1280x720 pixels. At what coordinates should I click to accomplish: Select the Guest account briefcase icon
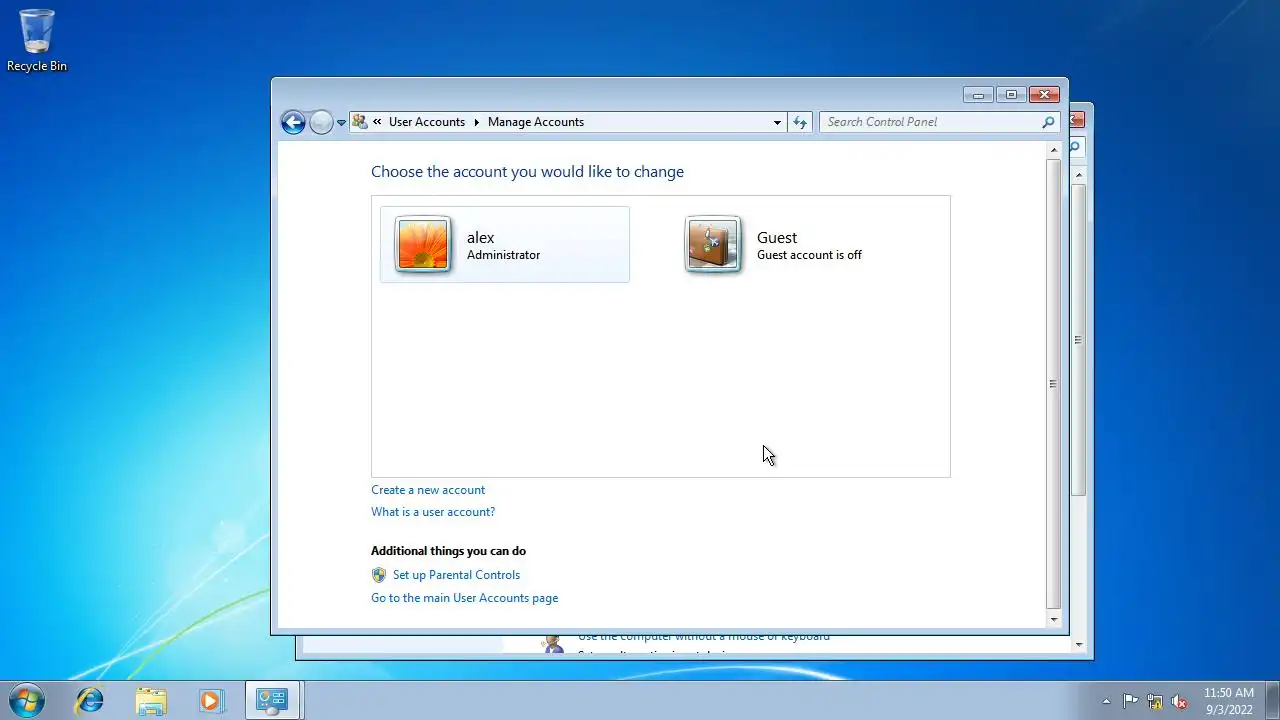[713, 244]
